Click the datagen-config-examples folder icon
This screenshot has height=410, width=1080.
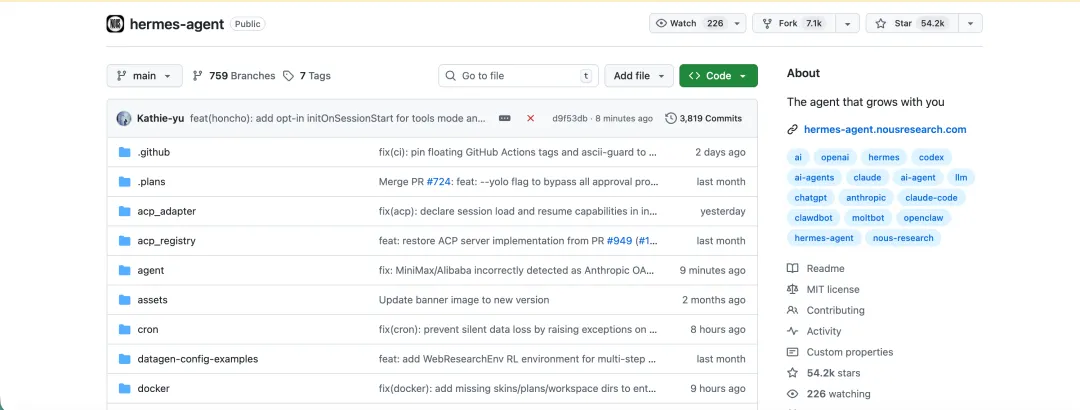point(125,359)
